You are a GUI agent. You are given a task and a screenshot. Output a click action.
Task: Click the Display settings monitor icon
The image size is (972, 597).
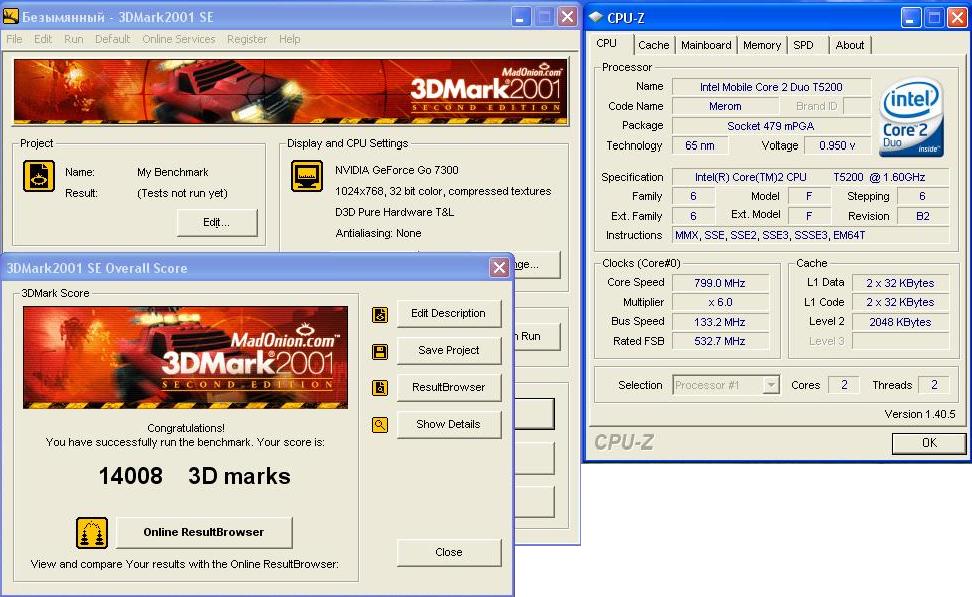307,176
